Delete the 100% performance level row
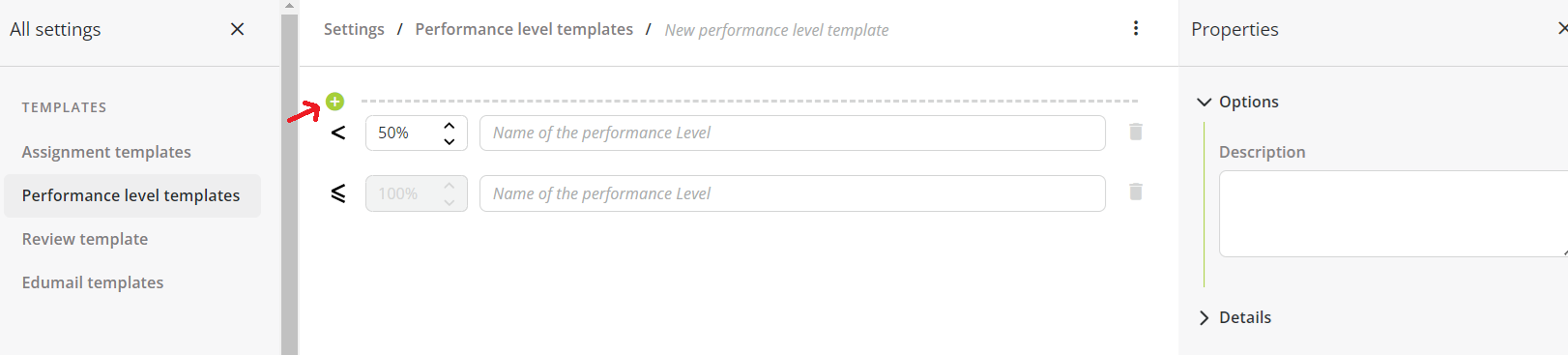The width and height of the screenshot is (1568, 355). click(x=1136, y=192)
